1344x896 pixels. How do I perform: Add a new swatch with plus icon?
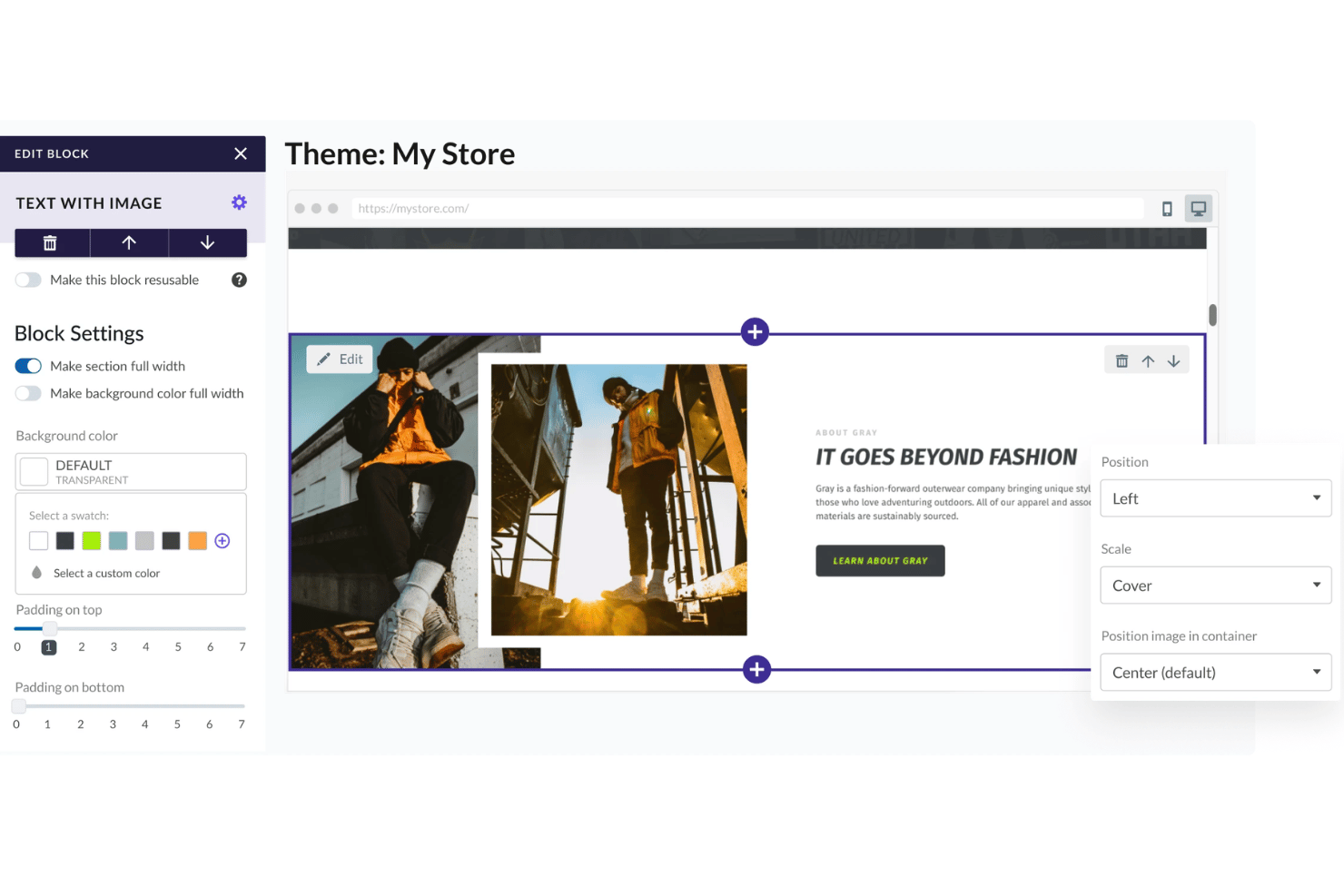click(x=222, y=541)
